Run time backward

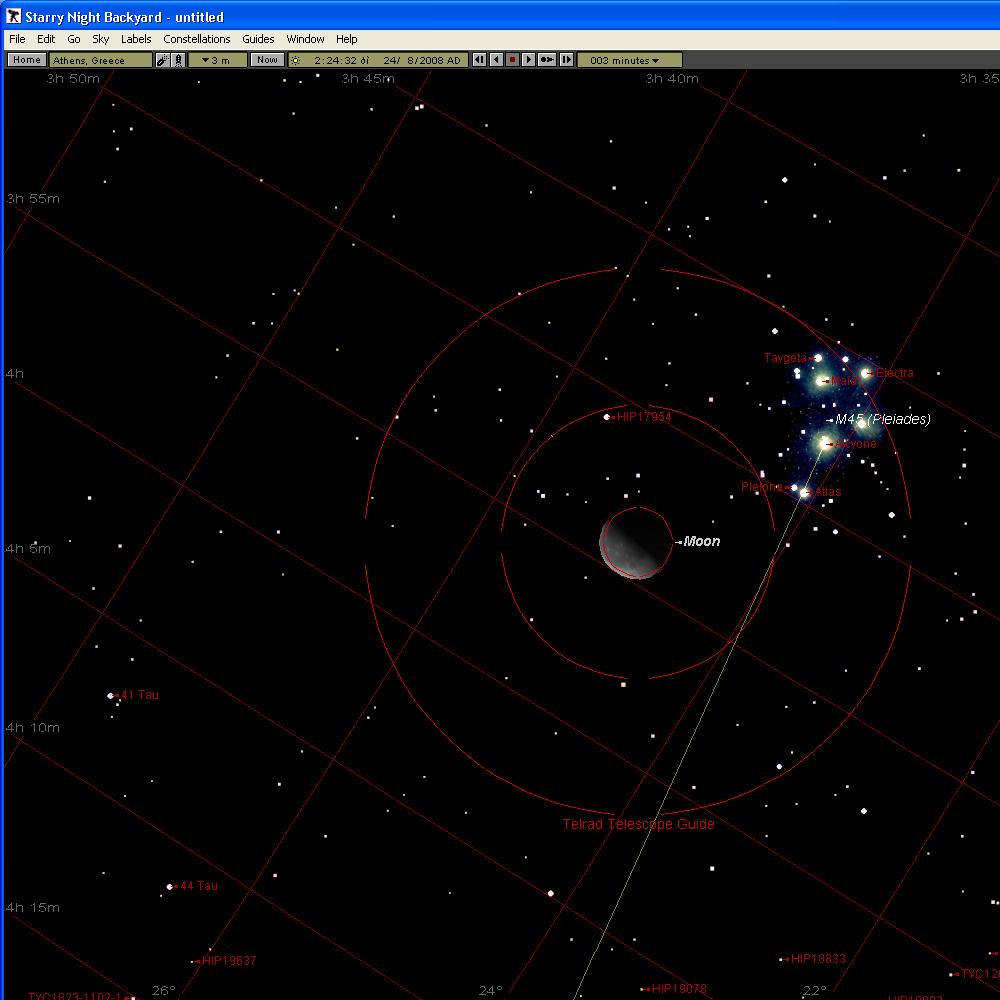pos(496,60)
